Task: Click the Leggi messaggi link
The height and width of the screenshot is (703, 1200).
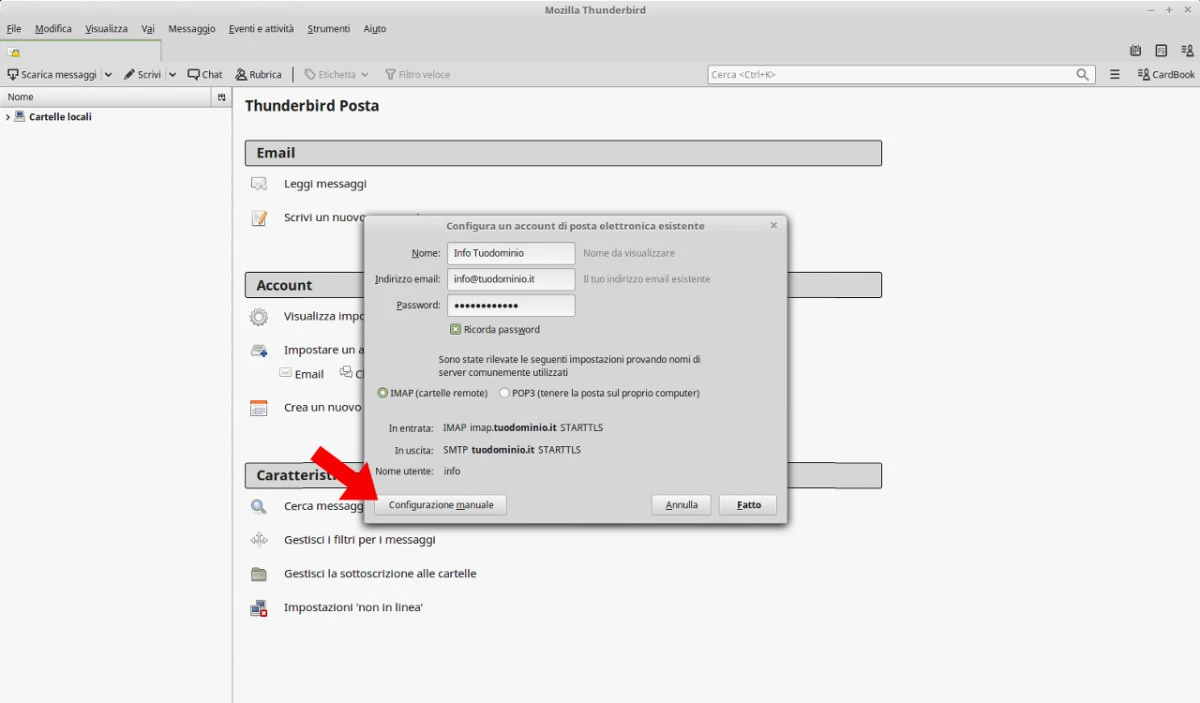Action: (x=325, y=184)
